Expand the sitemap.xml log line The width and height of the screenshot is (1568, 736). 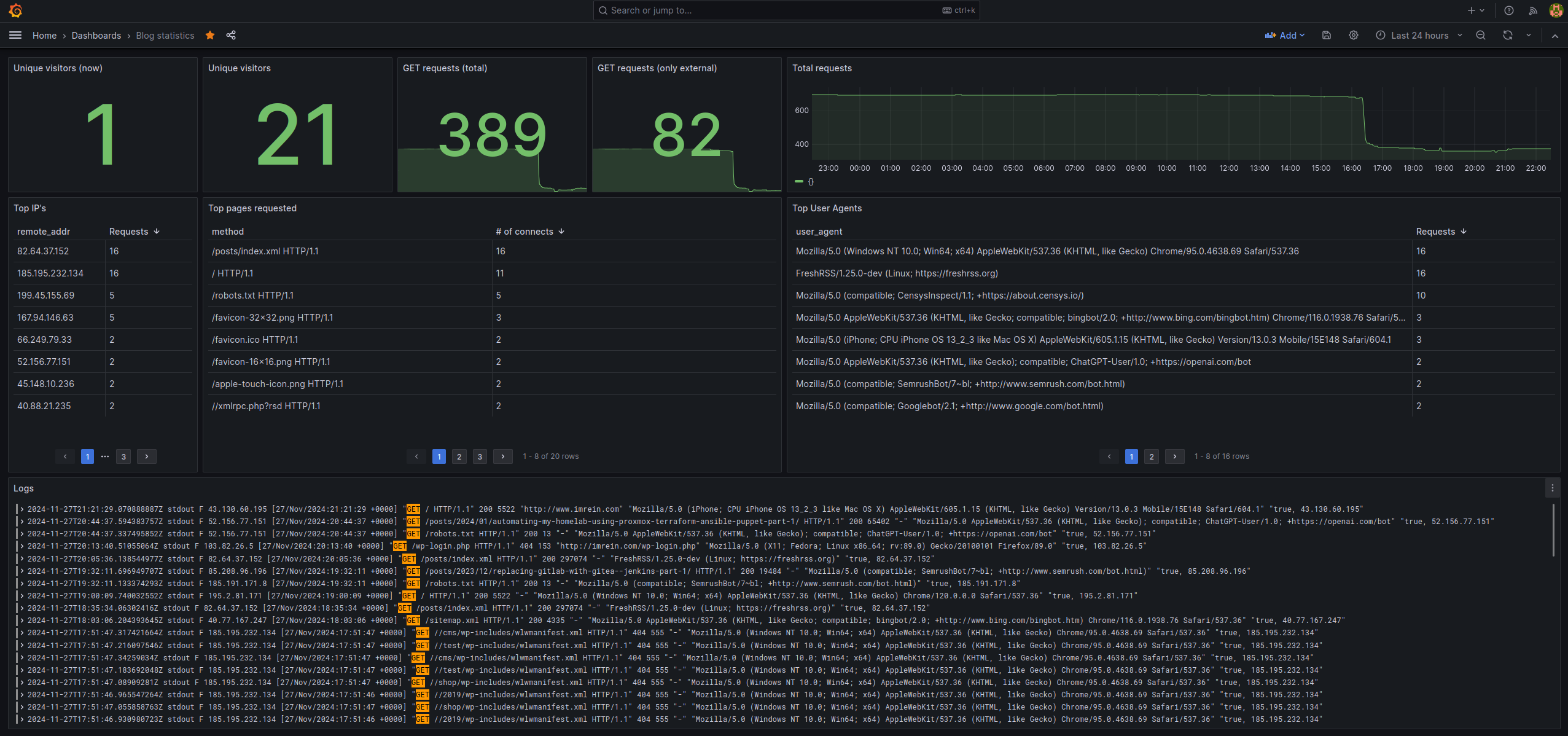pyautogui.click(x=22, y=621)
